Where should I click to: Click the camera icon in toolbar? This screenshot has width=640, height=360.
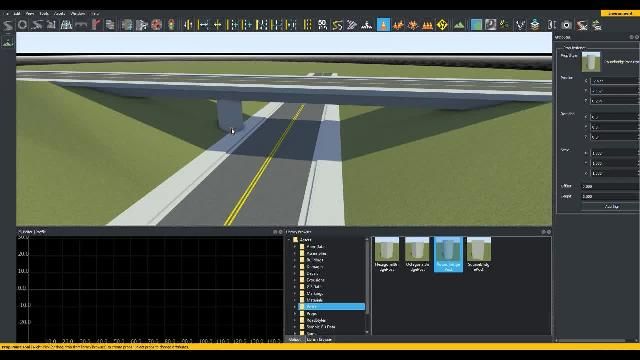[567, 25]
